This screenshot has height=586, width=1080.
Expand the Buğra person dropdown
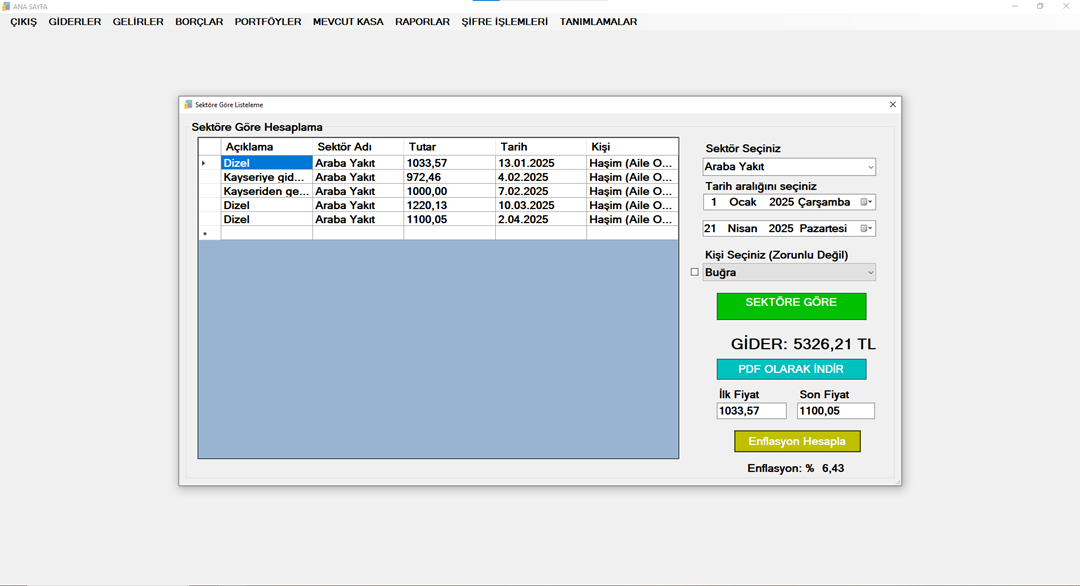[870, 272]
